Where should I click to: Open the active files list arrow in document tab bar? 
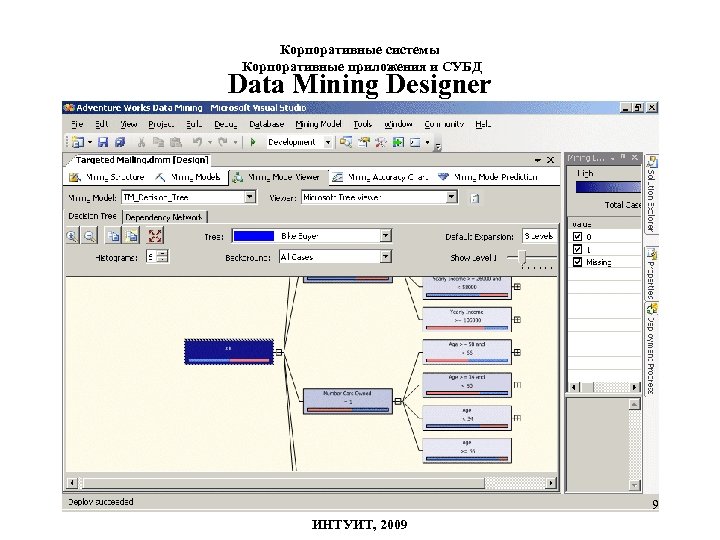[x=538, y=160]
